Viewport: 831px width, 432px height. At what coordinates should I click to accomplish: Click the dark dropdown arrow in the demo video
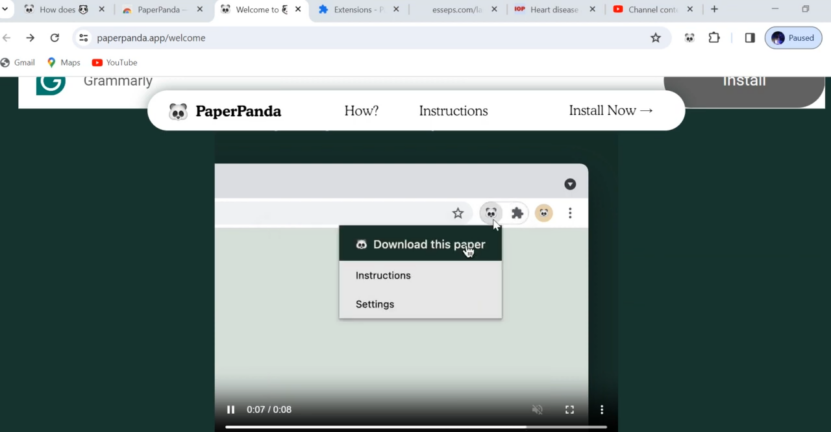click(x=570, y=184)
